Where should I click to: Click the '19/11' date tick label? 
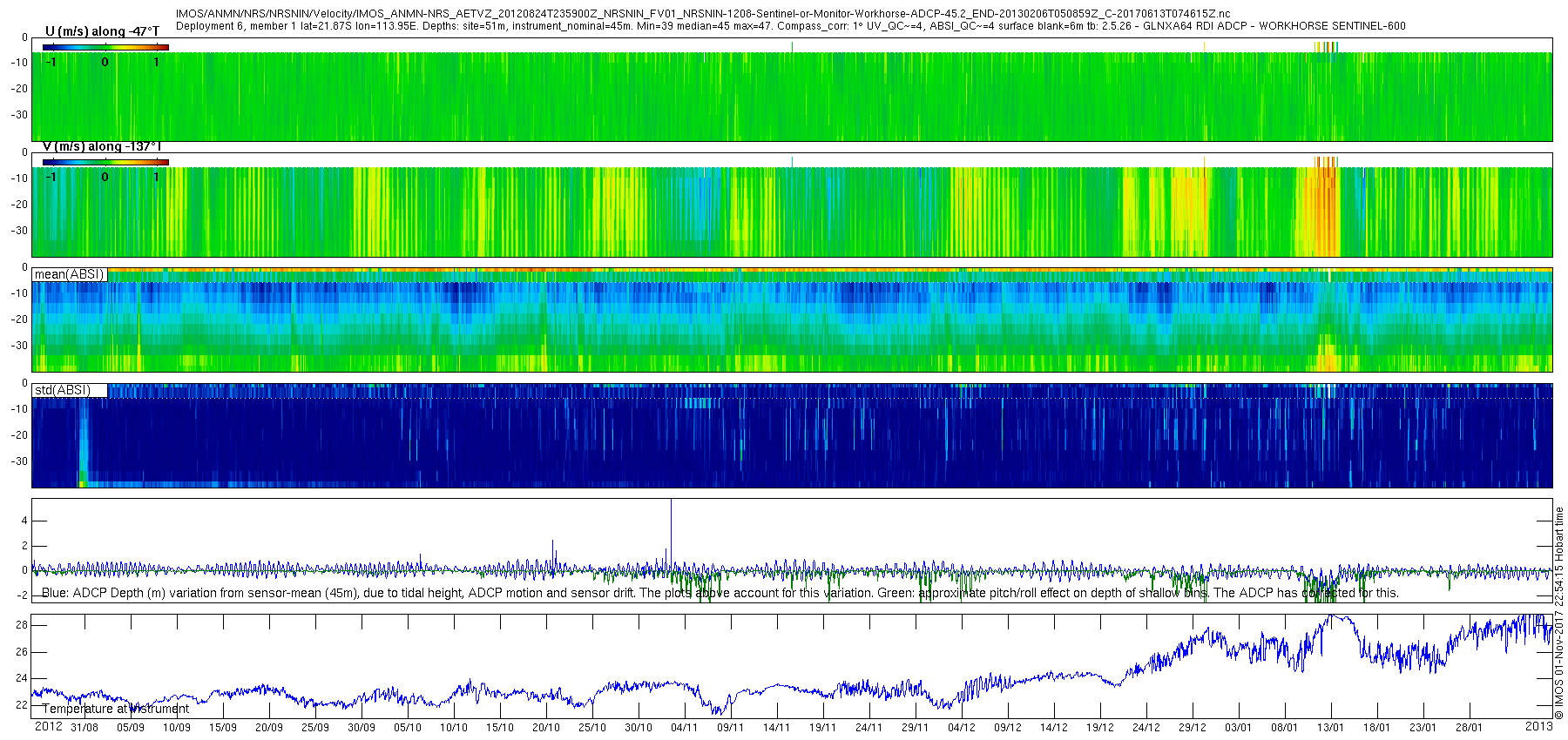(x=822, y=727)
